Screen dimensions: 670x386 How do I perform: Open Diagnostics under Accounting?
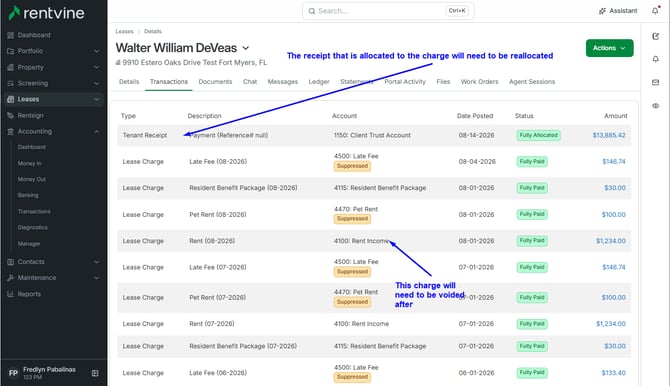pos(32,228)
